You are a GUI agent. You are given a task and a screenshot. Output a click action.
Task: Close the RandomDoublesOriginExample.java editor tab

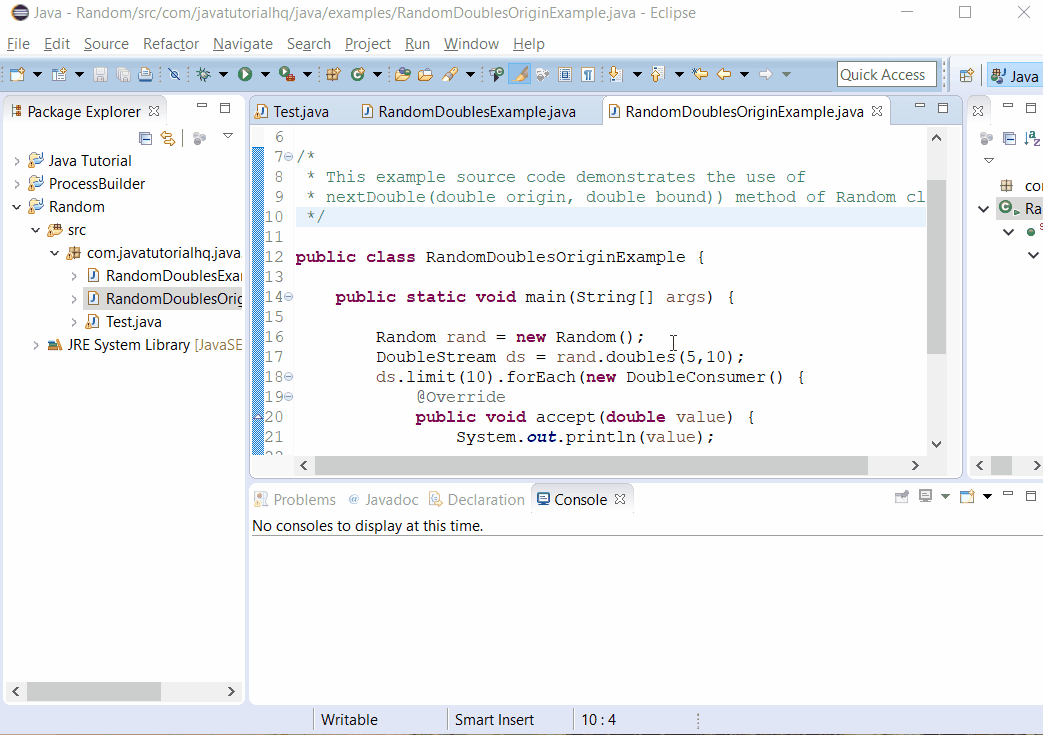[877, 111]
